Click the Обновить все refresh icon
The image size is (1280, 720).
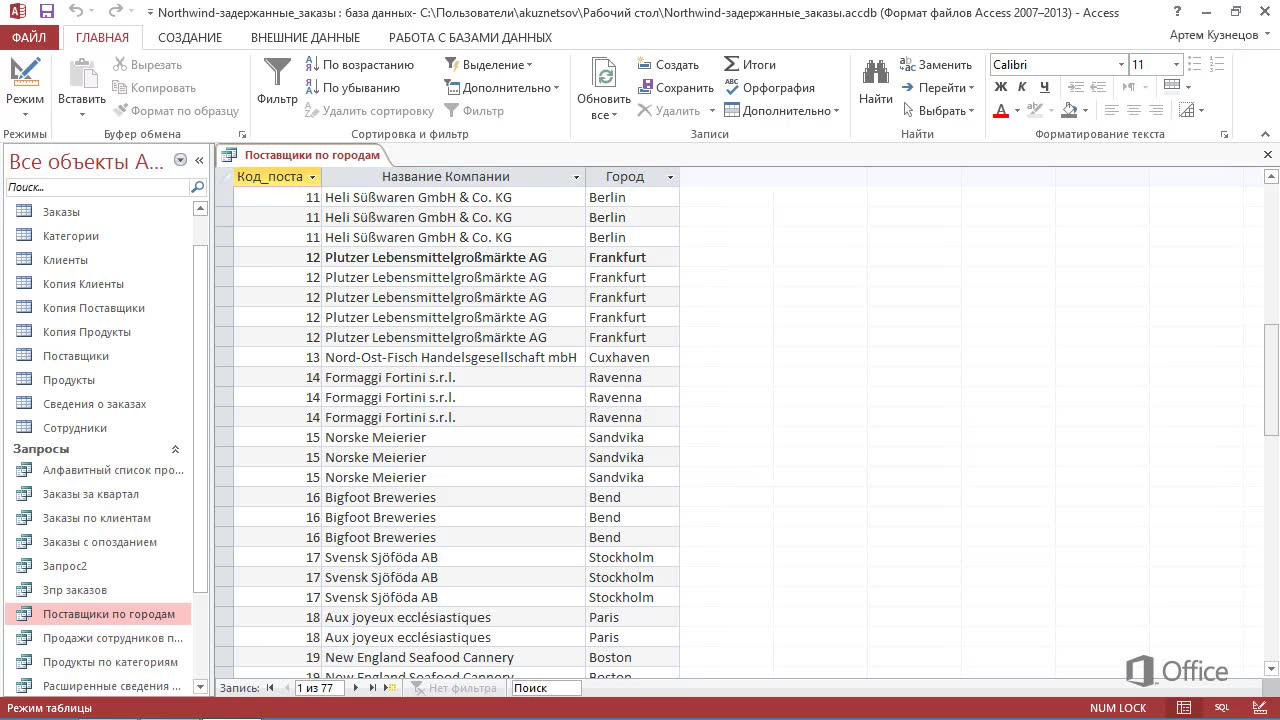(x=604, y=74)
